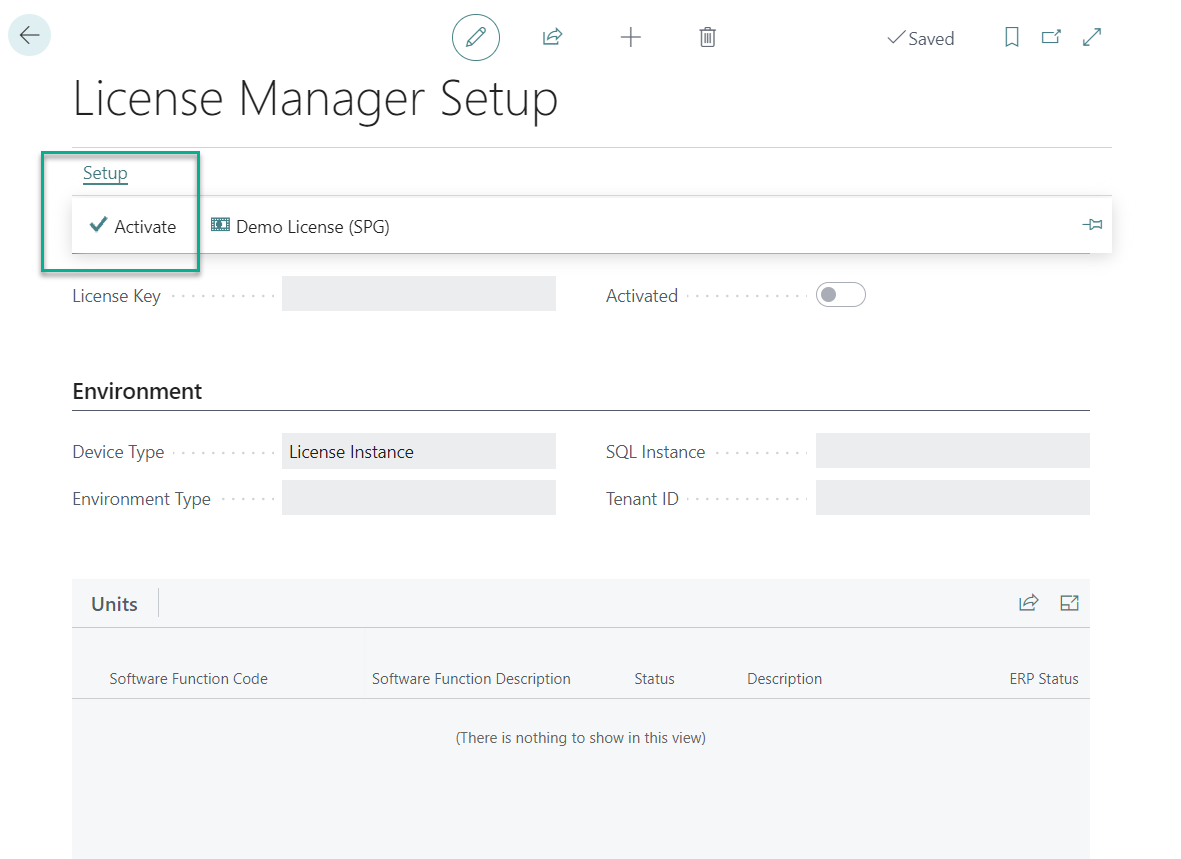Click the Device Type field
This screenshot has width=1181, height=859.
pyautogui.click(x=418, y=451)
